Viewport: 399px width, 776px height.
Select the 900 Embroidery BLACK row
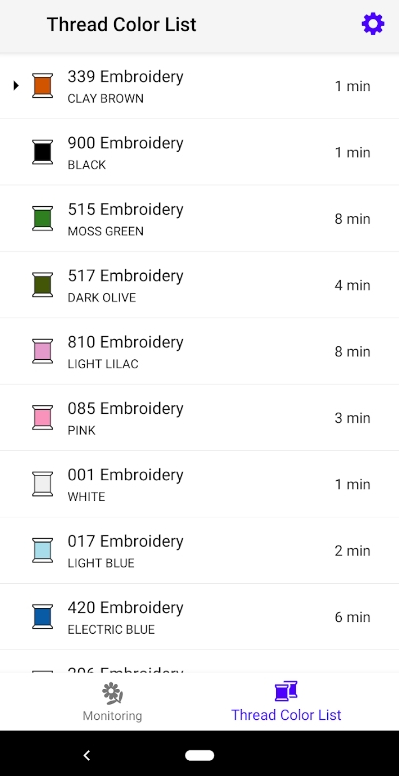pyautogui.click(x=200, y=152)
